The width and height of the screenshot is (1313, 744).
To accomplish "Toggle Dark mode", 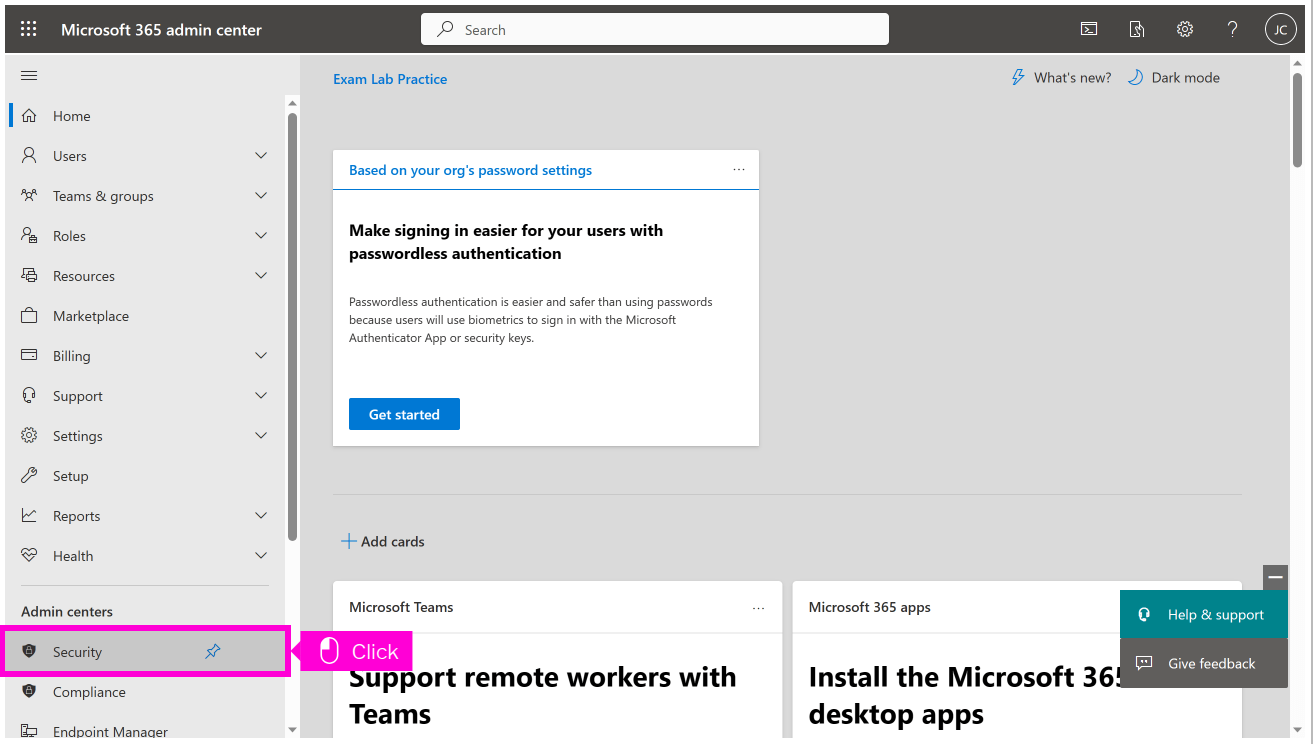I will (x=1174, y=78).
